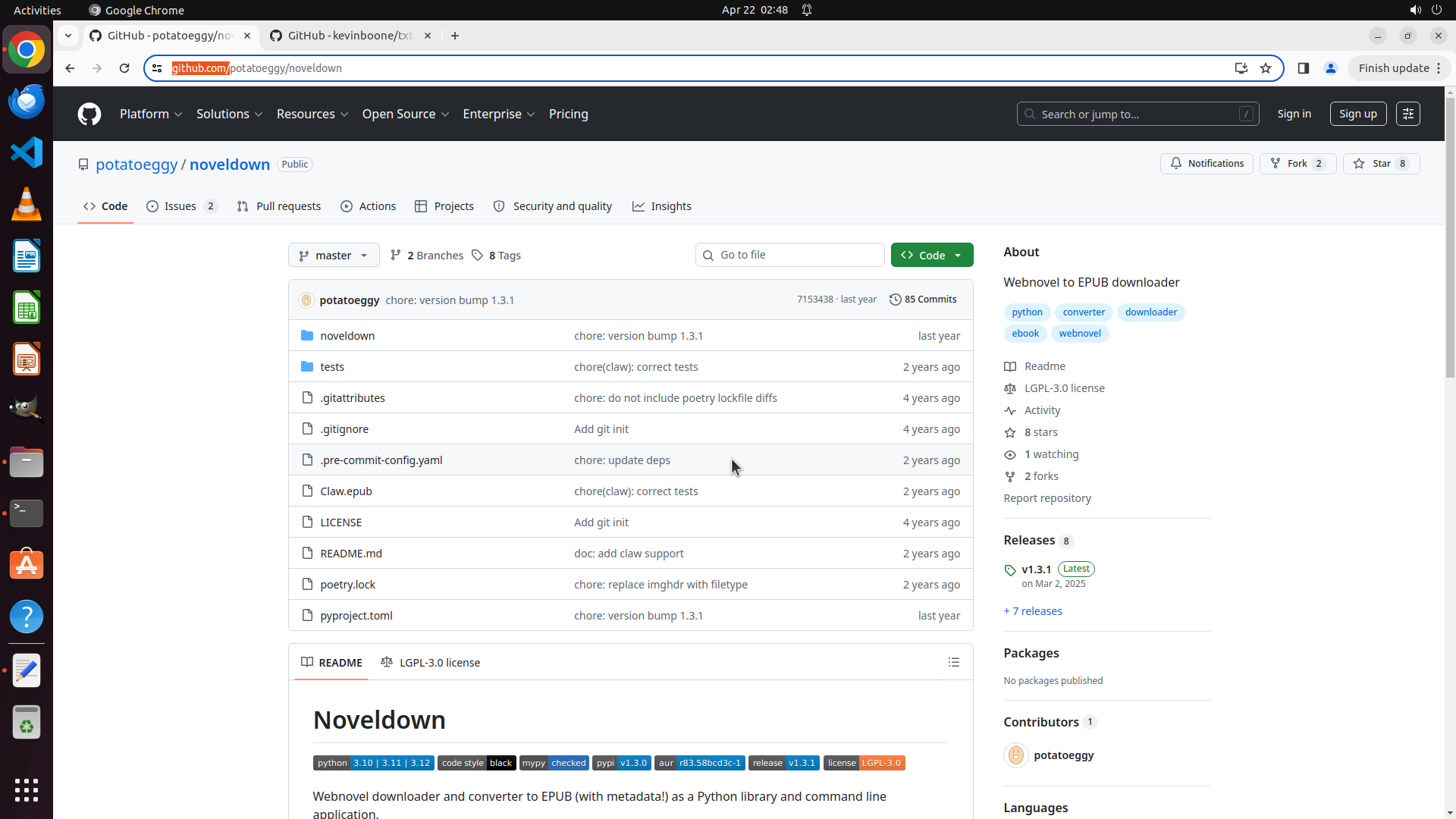Open the README outline icon

click(953, 663)
